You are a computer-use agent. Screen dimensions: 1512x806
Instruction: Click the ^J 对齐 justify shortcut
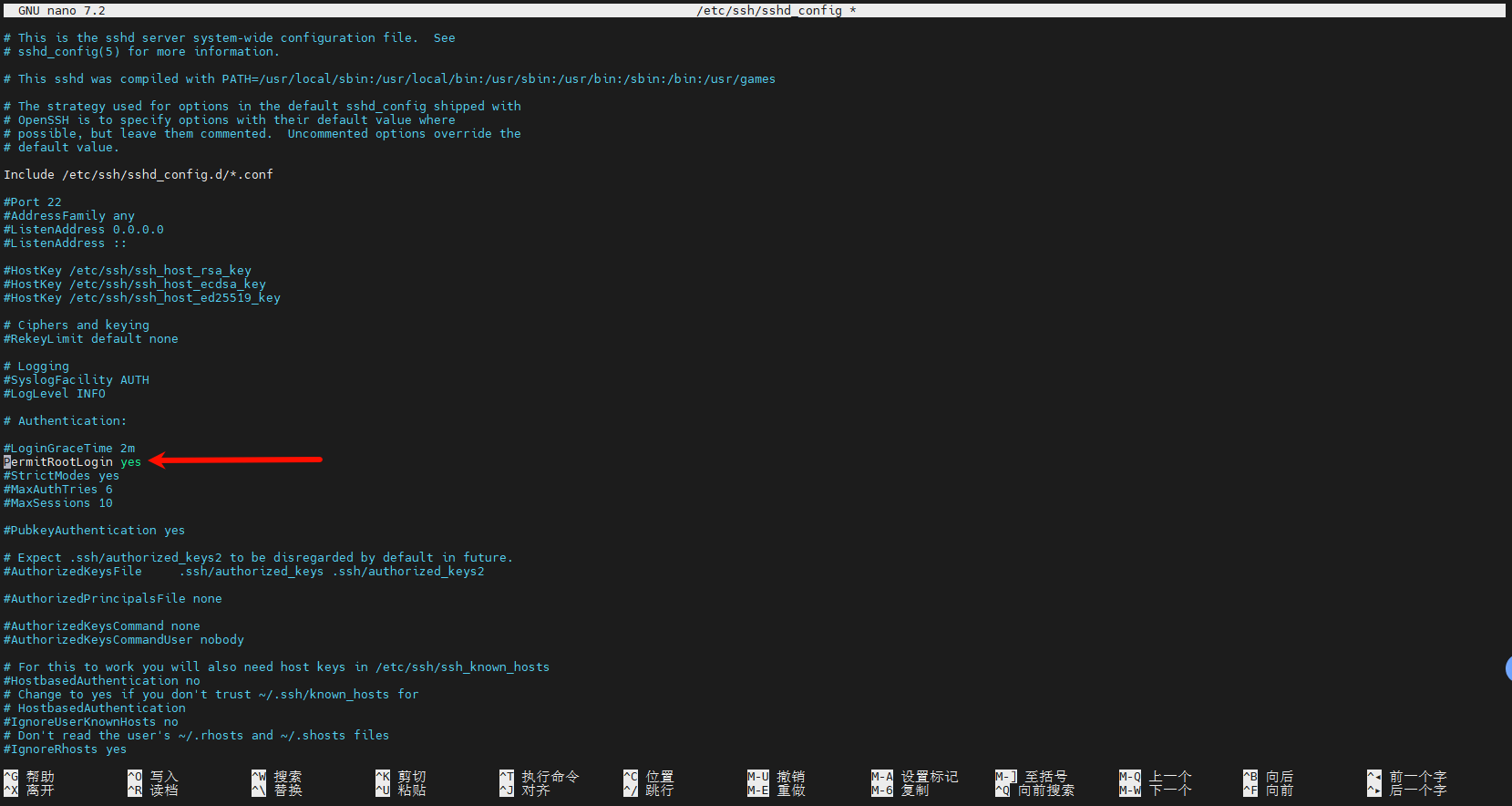[525, 790]
